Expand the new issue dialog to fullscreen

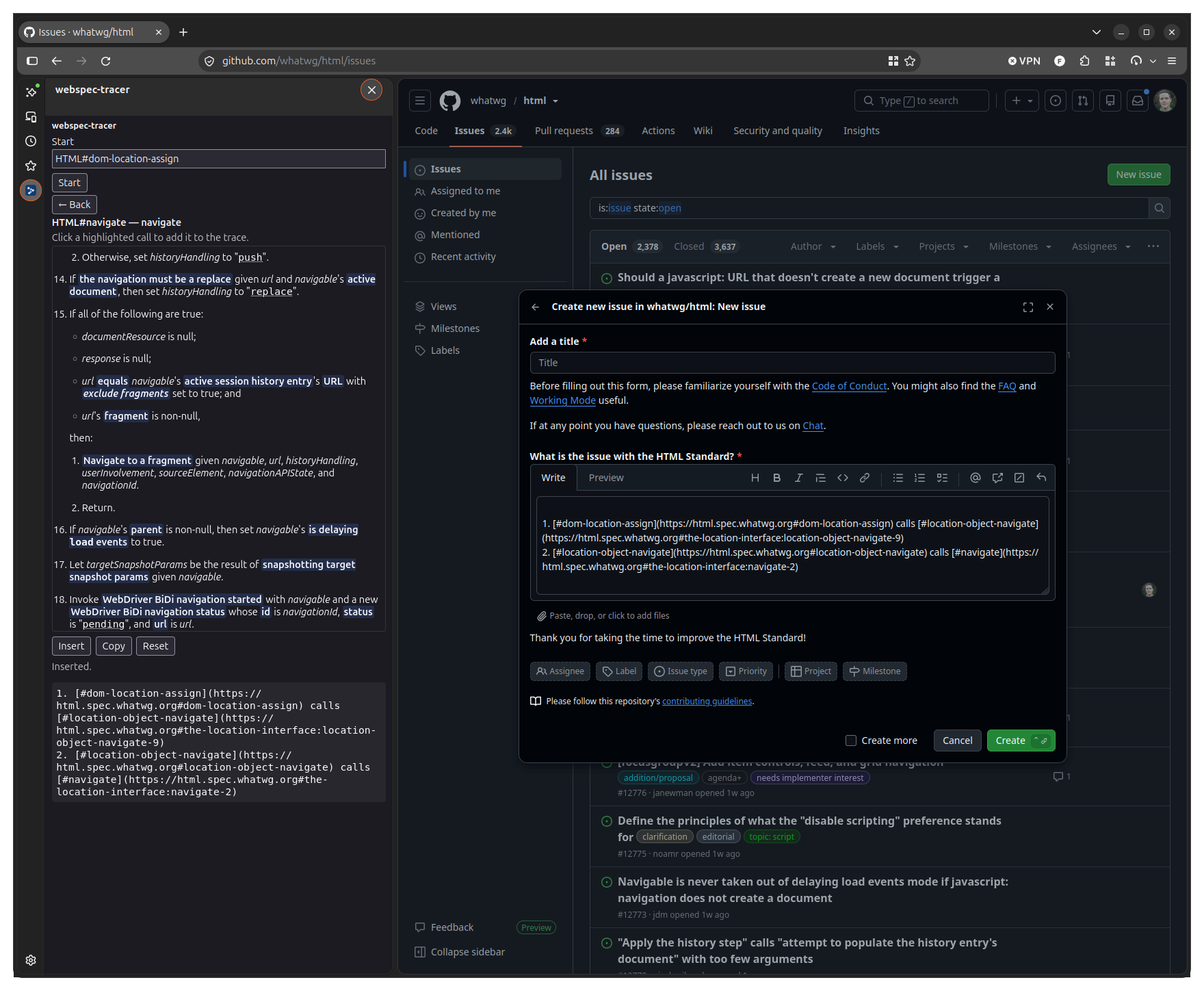tap(1028, 307)
